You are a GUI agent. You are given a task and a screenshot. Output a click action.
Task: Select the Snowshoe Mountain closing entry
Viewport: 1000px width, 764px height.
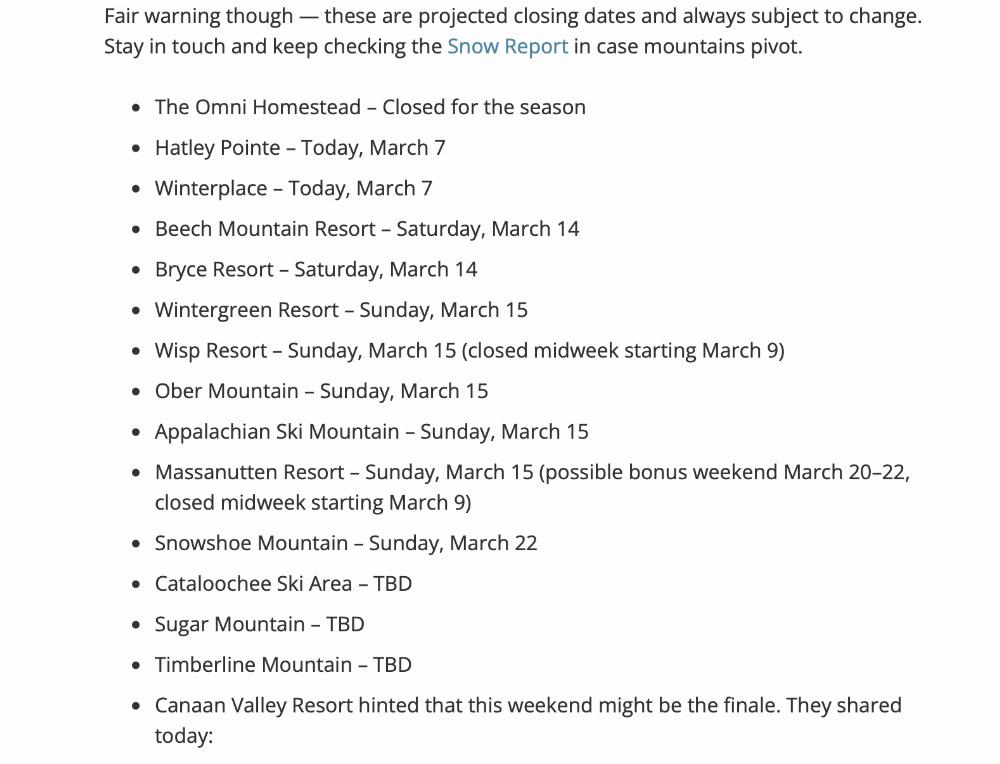coord(346,543)
